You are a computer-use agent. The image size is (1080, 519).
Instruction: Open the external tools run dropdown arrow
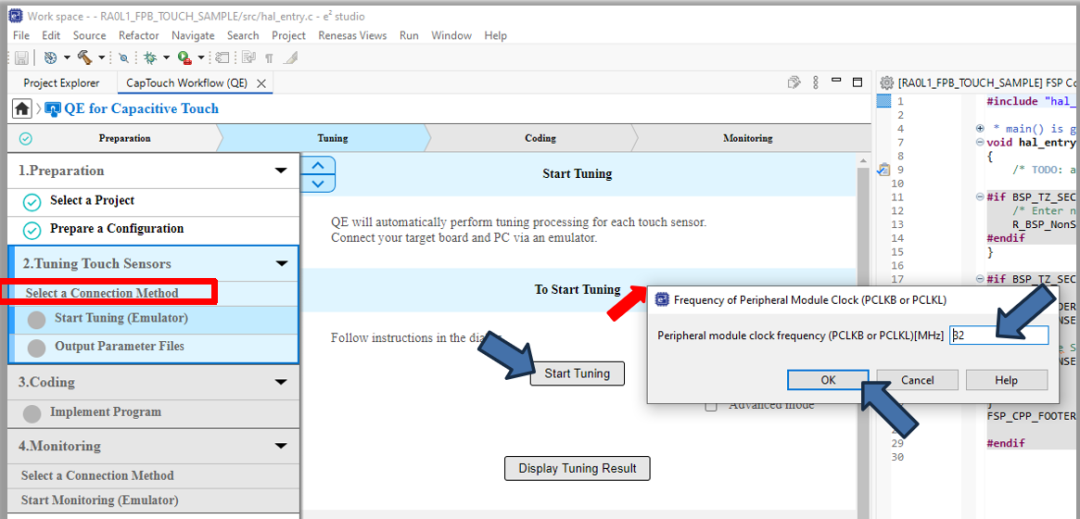point(200,58)
